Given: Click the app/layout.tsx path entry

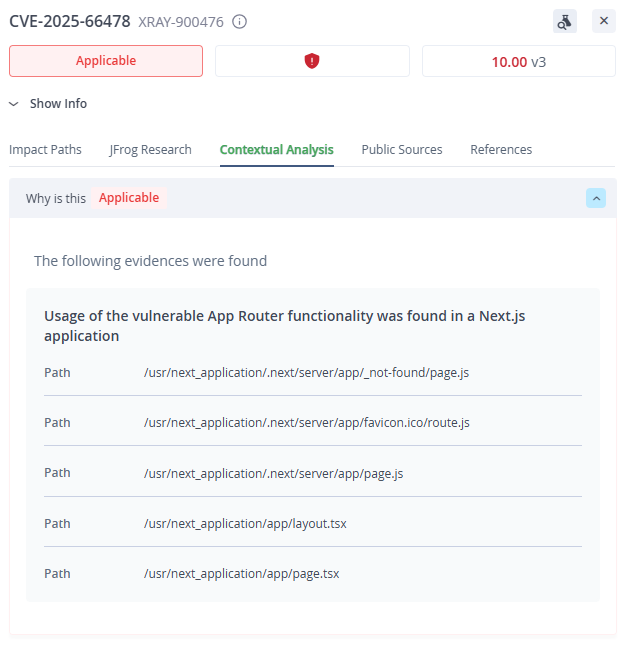Looking at the screenshot, I should (x=245, y=523).
